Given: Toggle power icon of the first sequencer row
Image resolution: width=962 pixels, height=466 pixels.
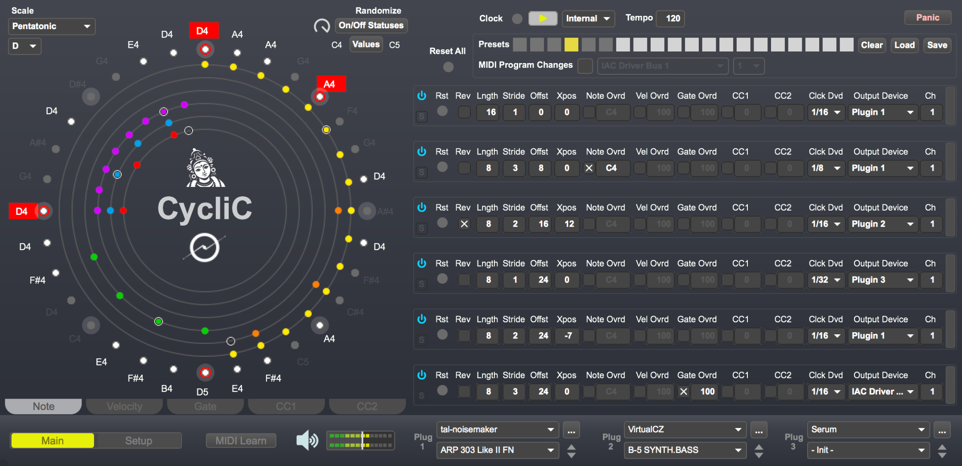Looking at the screenshot, I should pos(422,96).
